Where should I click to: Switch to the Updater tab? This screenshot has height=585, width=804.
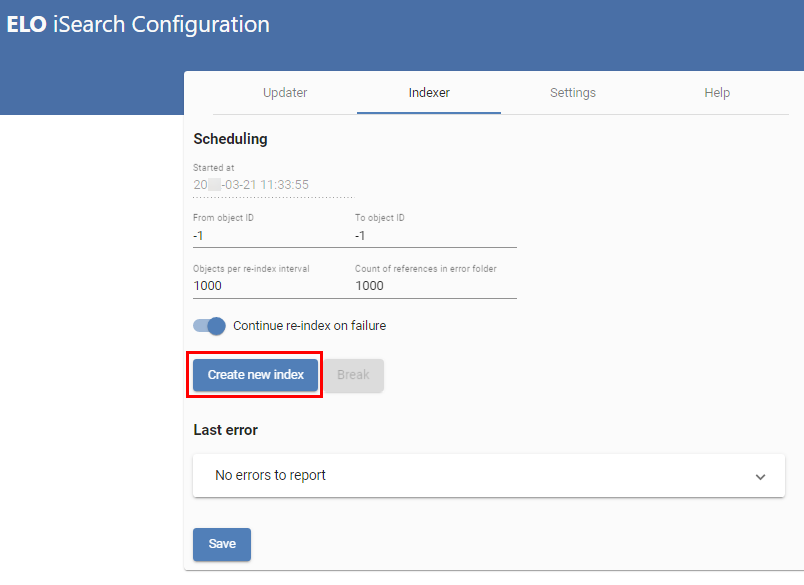tap(285, 93)
